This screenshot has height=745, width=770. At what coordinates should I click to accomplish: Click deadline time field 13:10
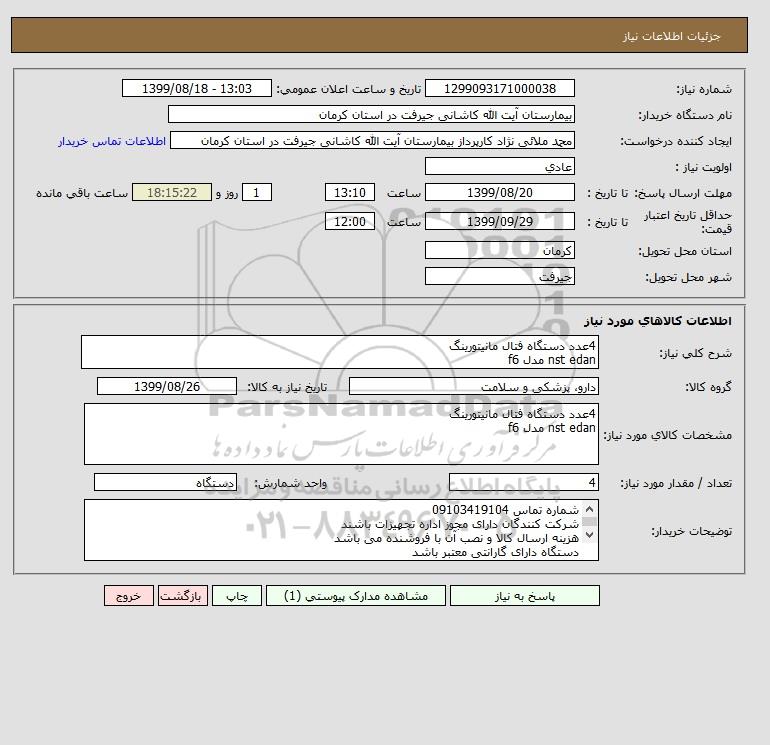pos(350,193)
